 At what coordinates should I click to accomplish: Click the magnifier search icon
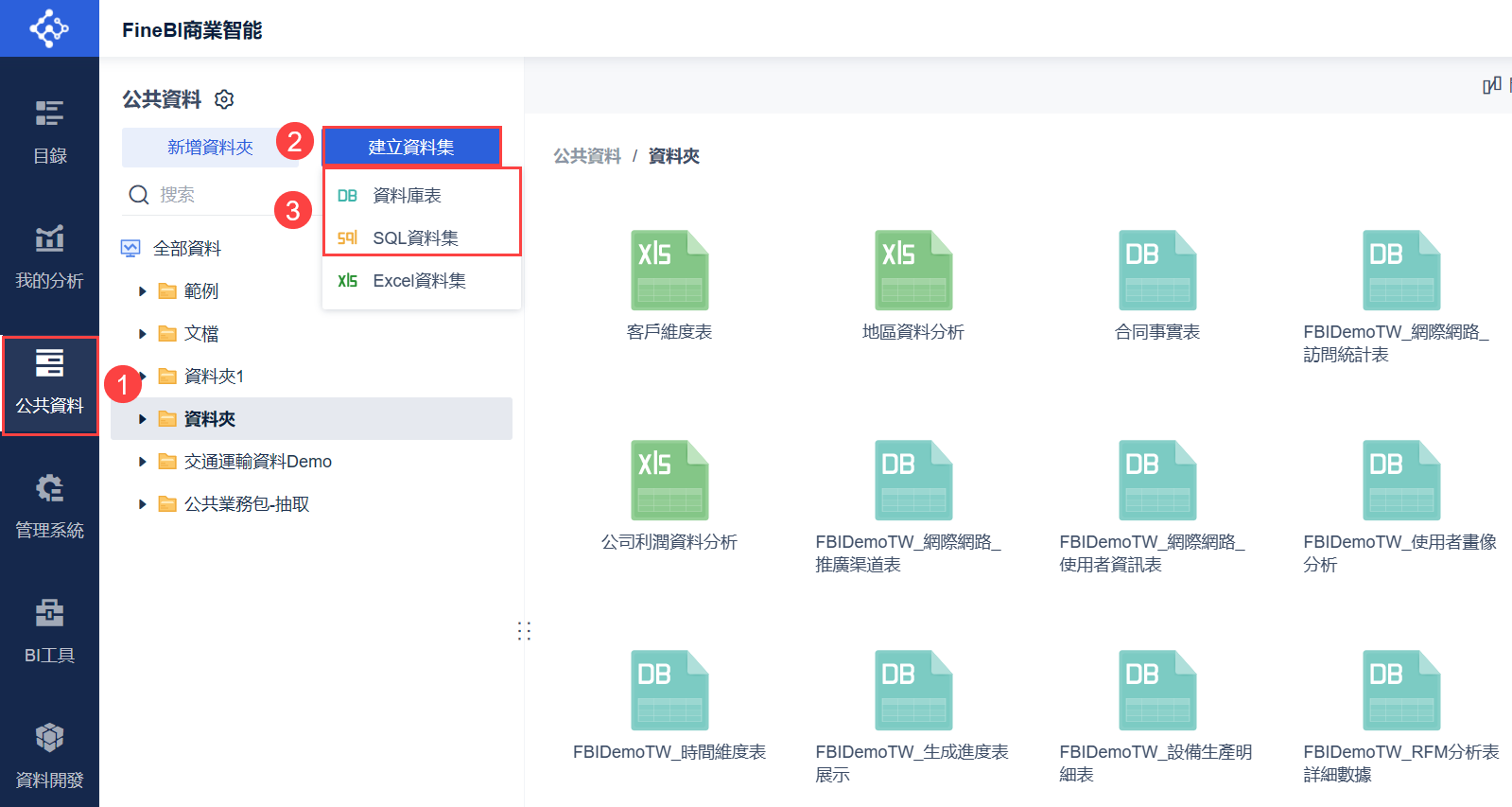pyautogui.click(x=139, y=195)
